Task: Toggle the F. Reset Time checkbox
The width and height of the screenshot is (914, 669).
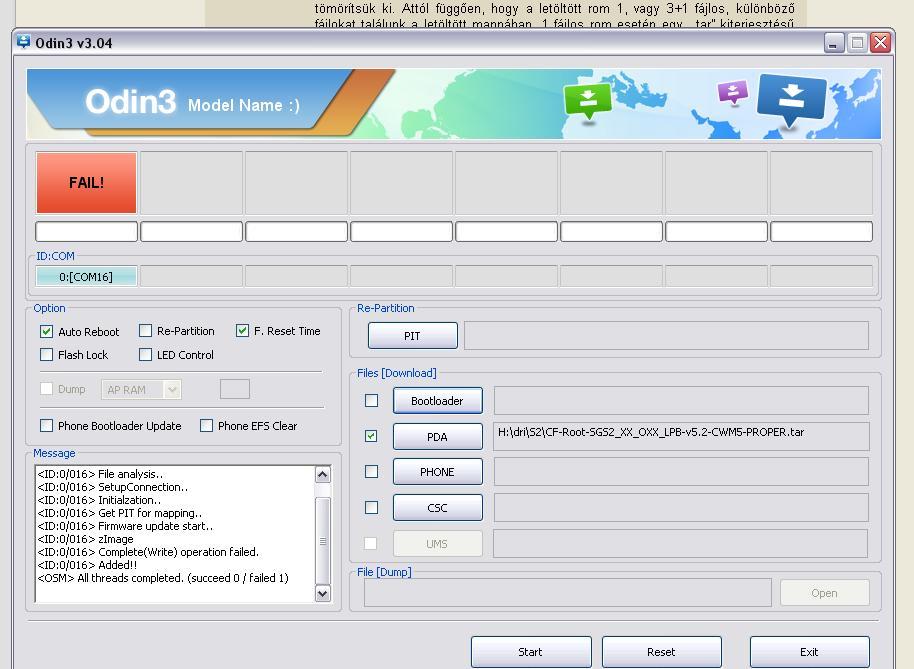Action: click(x=242, y=331)
